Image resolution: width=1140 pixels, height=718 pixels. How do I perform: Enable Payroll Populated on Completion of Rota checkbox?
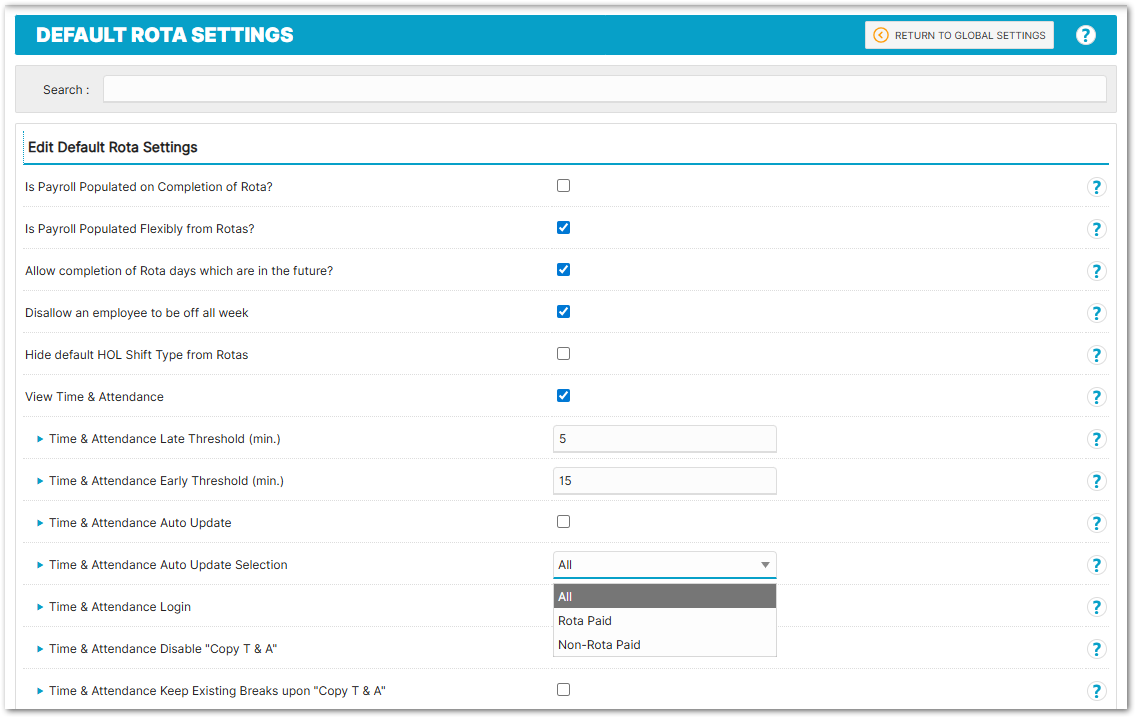(563, 186)
